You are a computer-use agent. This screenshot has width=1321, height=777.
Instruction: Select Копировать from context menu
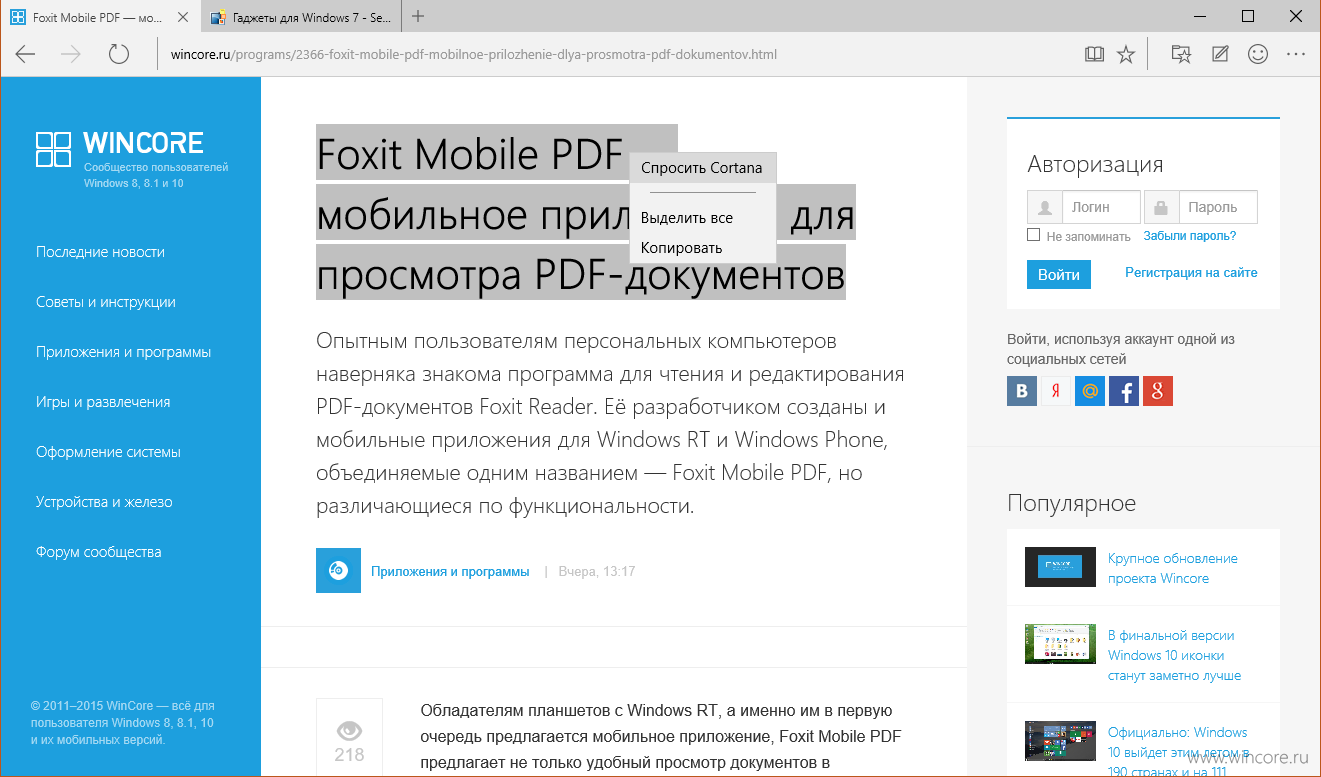click(x=702, y=247)
